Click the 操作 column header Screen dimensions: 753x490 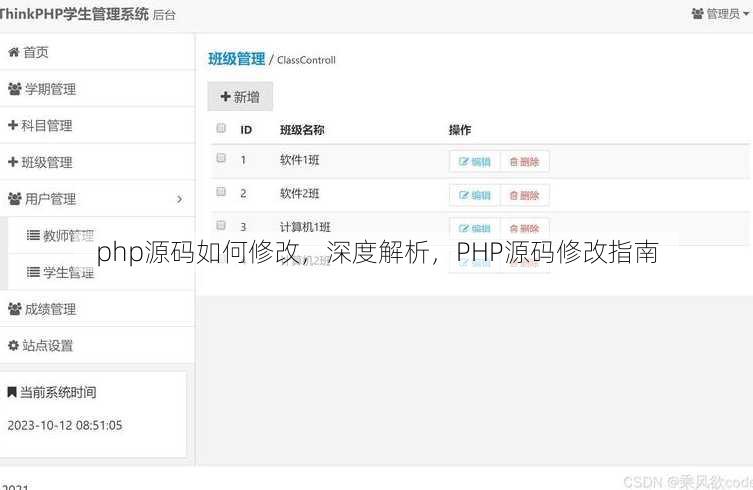click(x=460, y=130)
